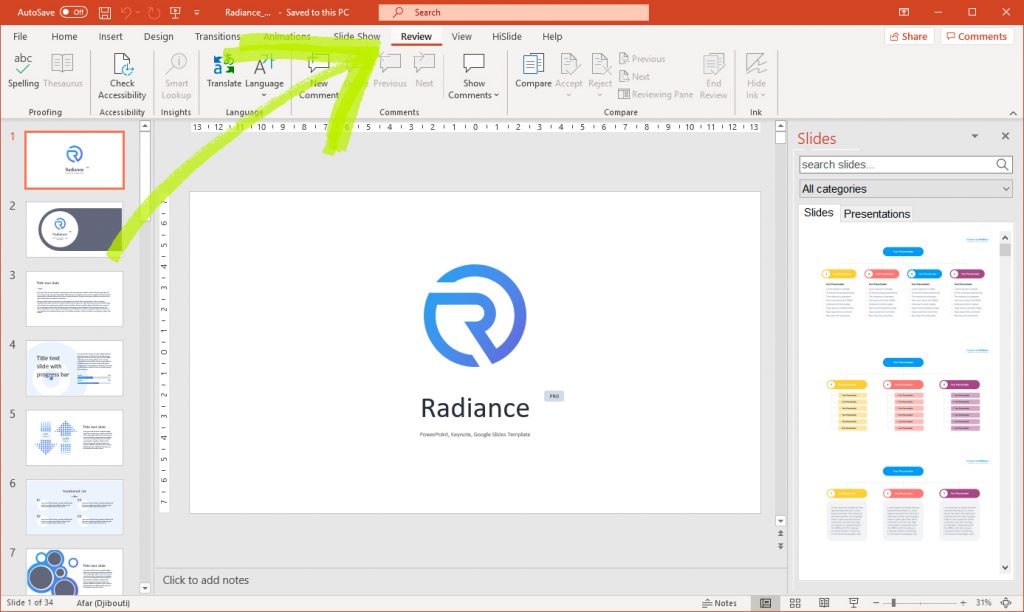Viewport: 1024px width, 612px height.
Task: Open Check Accessibility
Action: click(x=122, y=76)
